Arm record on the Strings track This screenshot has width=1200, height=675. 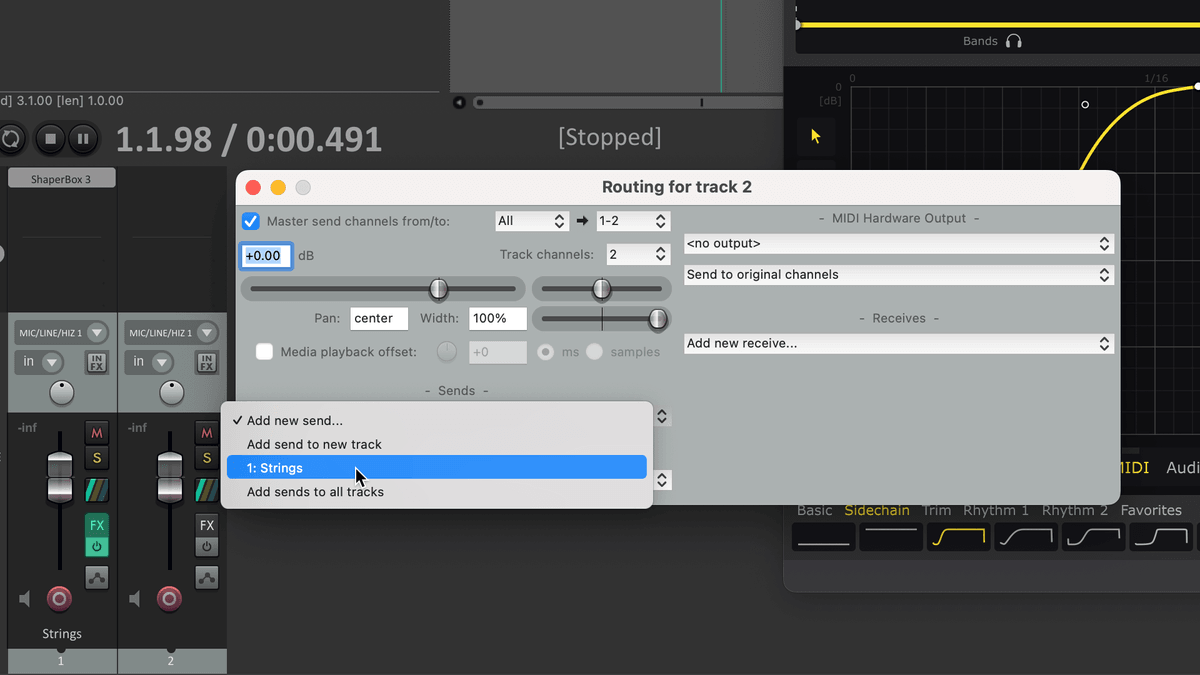[x=59, y=599]
